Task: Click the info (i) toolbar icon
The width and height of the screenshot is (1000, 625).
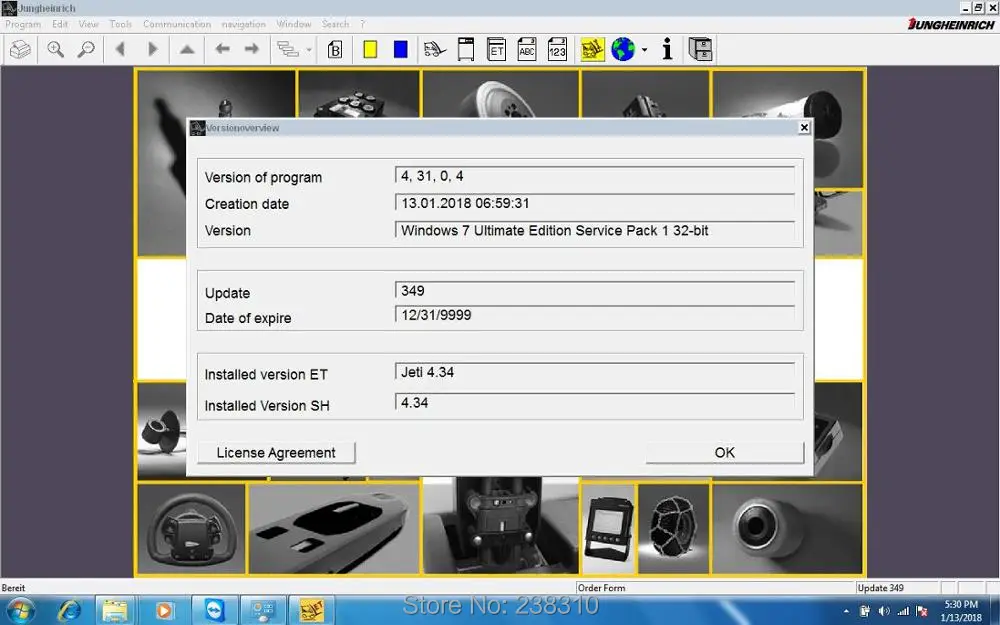Action: pyautogui.click(x=667, y=48)
